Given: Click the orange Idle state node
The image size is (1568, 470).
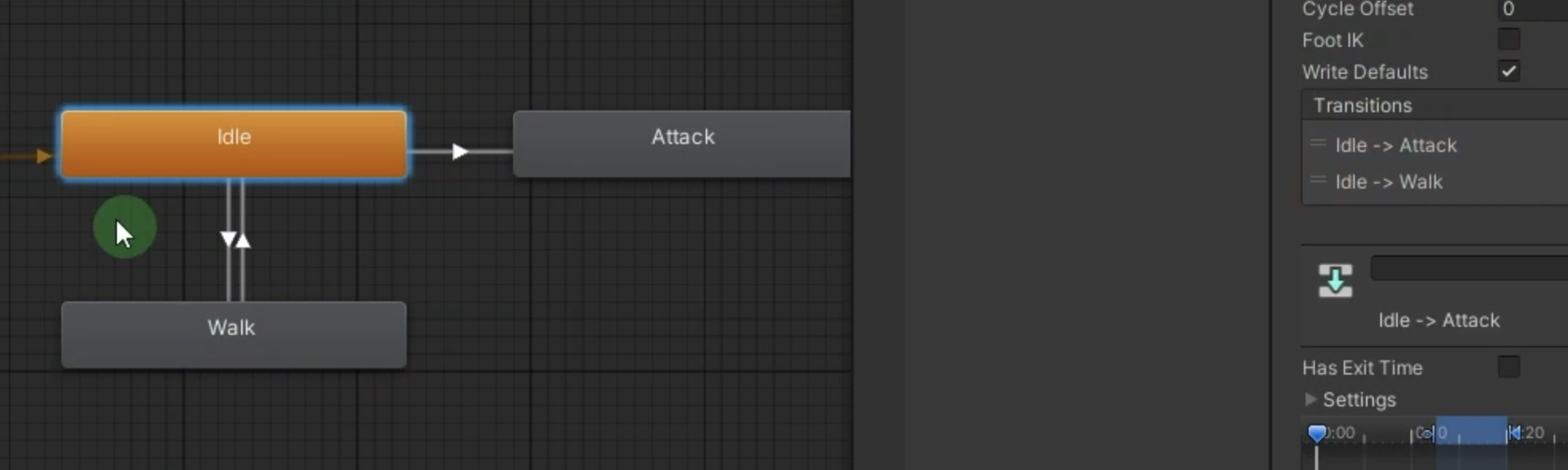Looking at the screenshot, I should point(234,144).
